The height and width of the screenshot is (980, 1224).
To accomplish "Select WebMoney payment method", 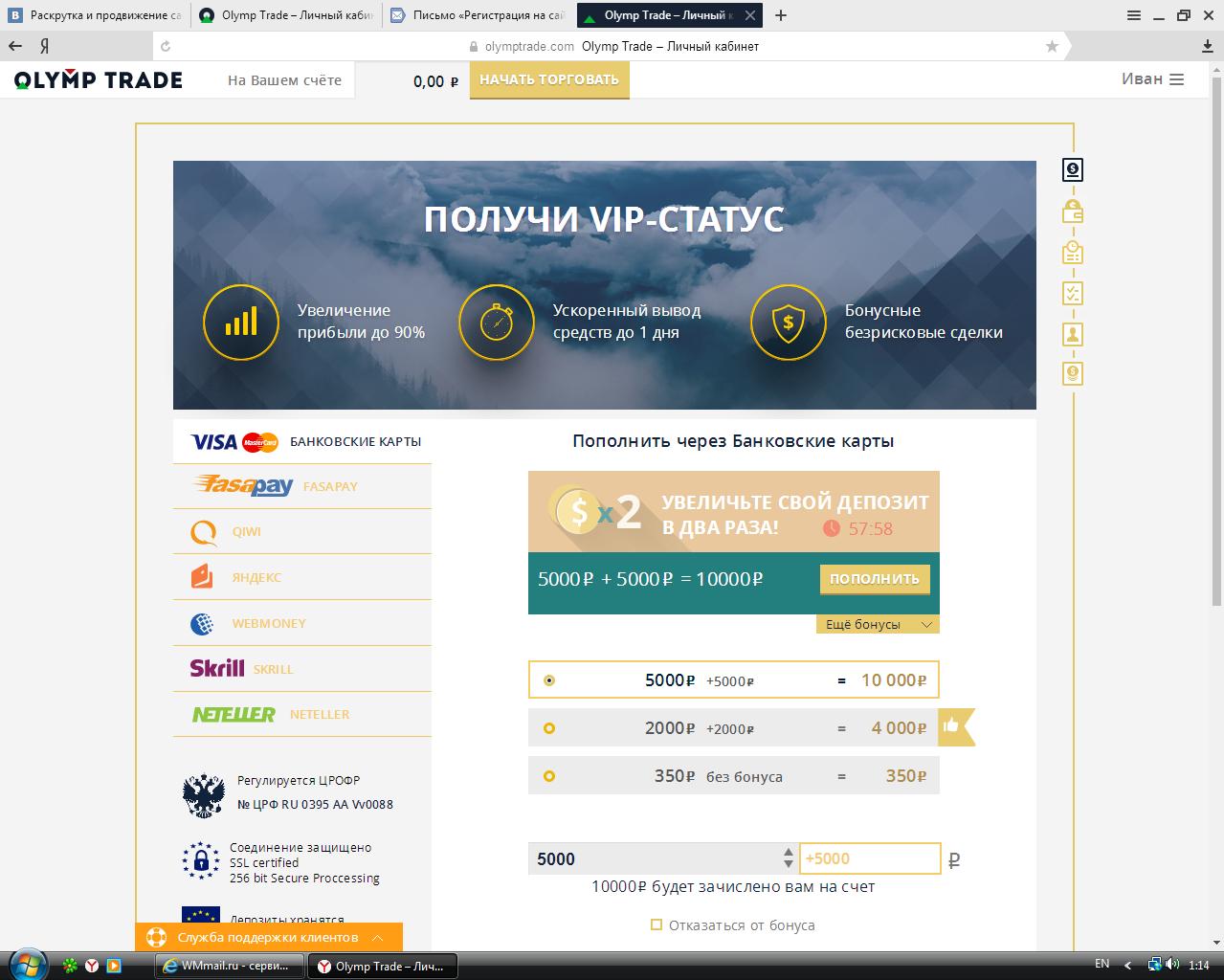I will pyautogui.click(x=302, y=623).
